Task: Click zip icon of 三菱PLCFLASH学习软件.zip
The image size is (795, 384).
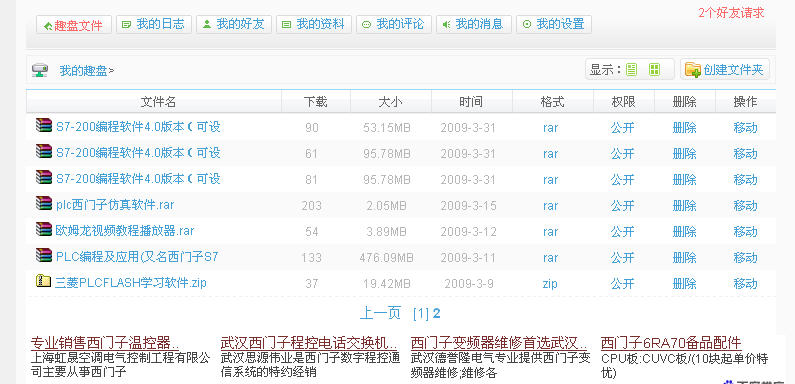Action: 43,281
